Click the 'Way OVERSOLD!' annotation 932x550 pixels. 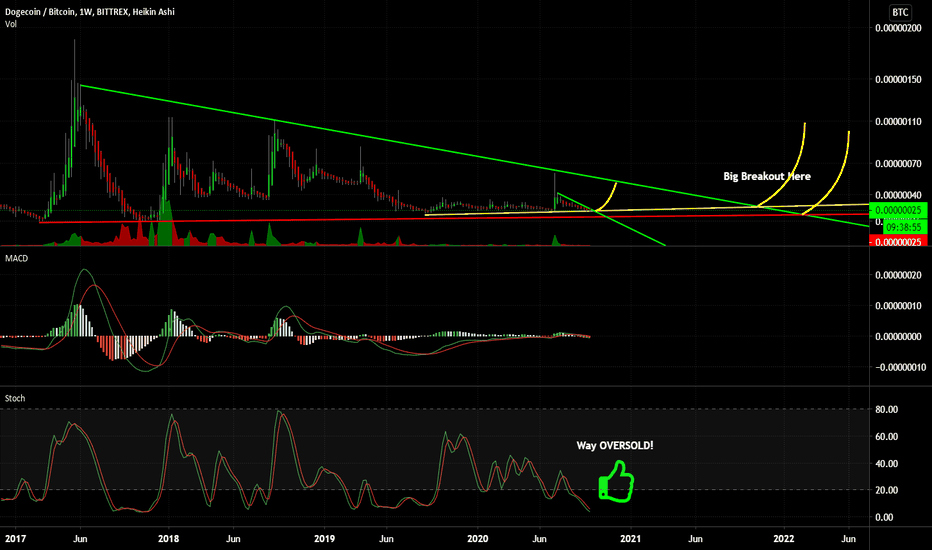tap(615, 445)
